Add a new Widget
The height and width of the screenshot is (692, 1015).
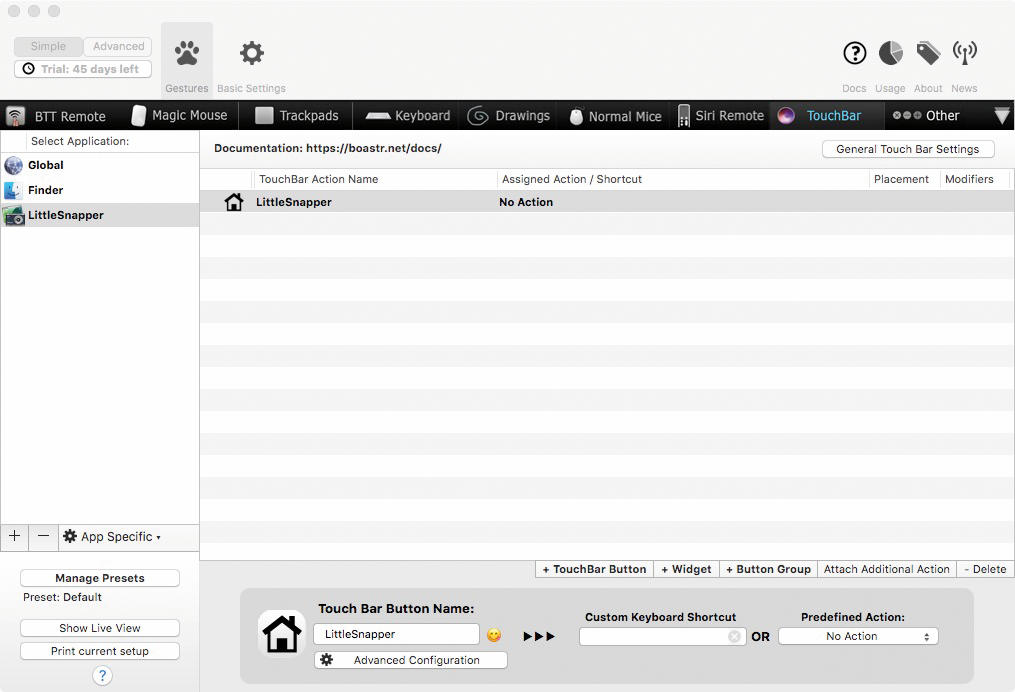(x=686, y=570)
